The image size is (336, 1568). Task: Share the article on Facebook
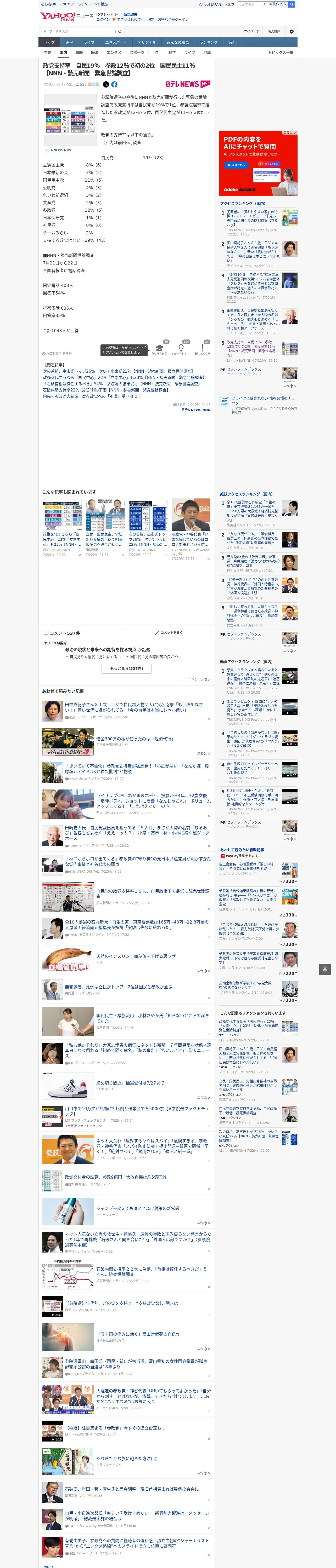click(114, 85)
